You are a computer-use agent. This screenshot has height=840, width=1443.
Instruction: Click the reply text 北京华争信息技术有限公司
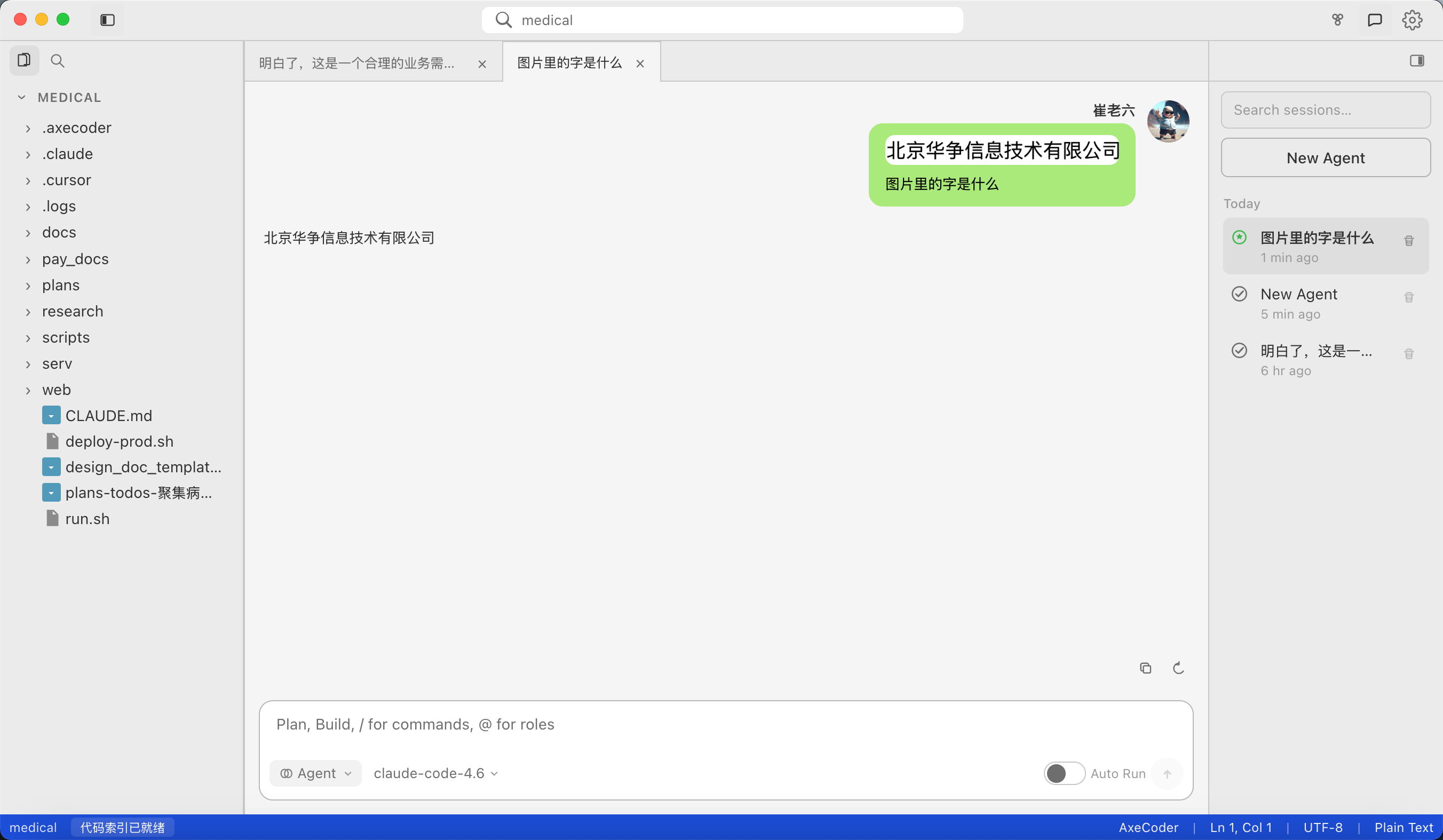348,238
